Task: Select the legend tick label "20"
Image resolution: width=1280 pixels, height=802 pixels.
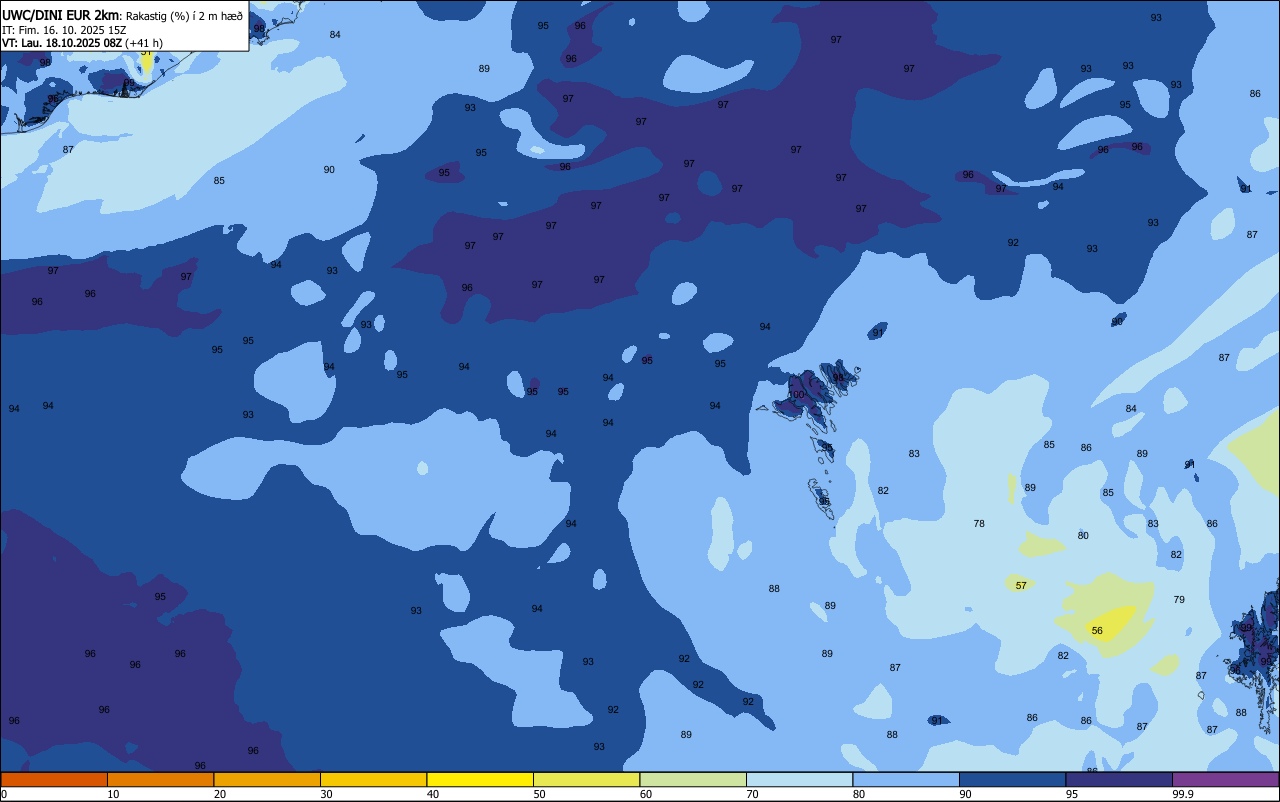Action: tap(220, 794)
